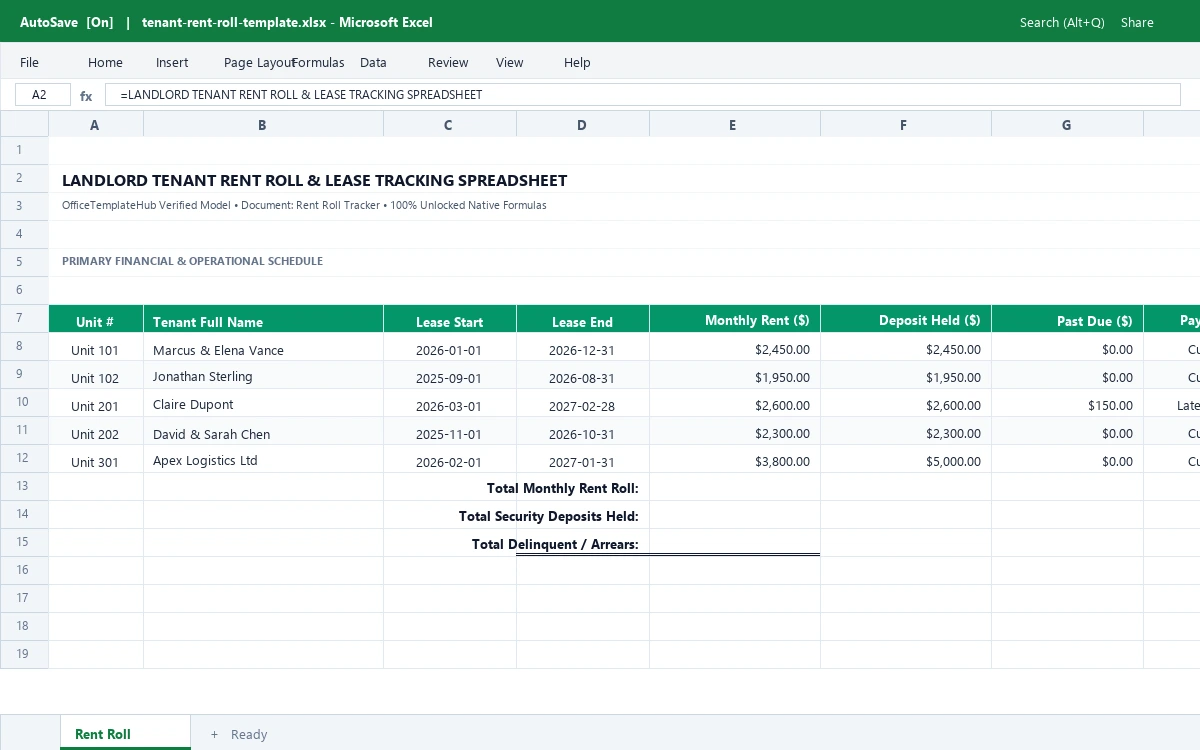Click the Name Box showing A2

(43, 95)
